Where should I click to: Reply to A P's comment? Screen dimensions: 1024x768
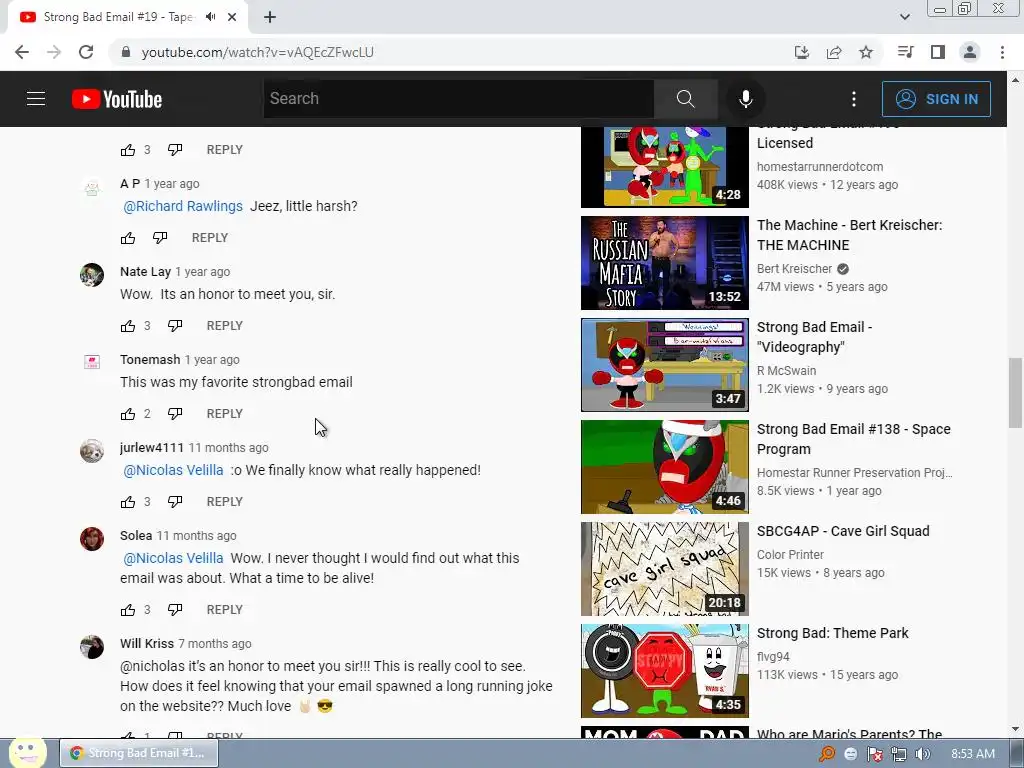tap(210, 238)
